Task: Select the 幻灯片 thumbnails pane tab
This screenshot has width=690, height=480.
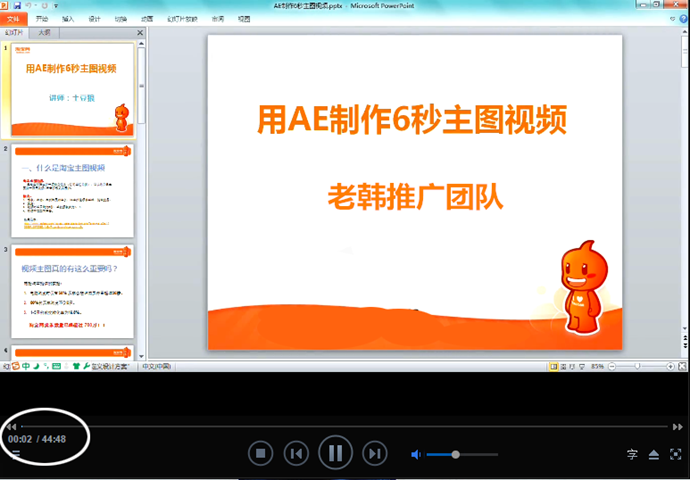Action: pos(15,33)
